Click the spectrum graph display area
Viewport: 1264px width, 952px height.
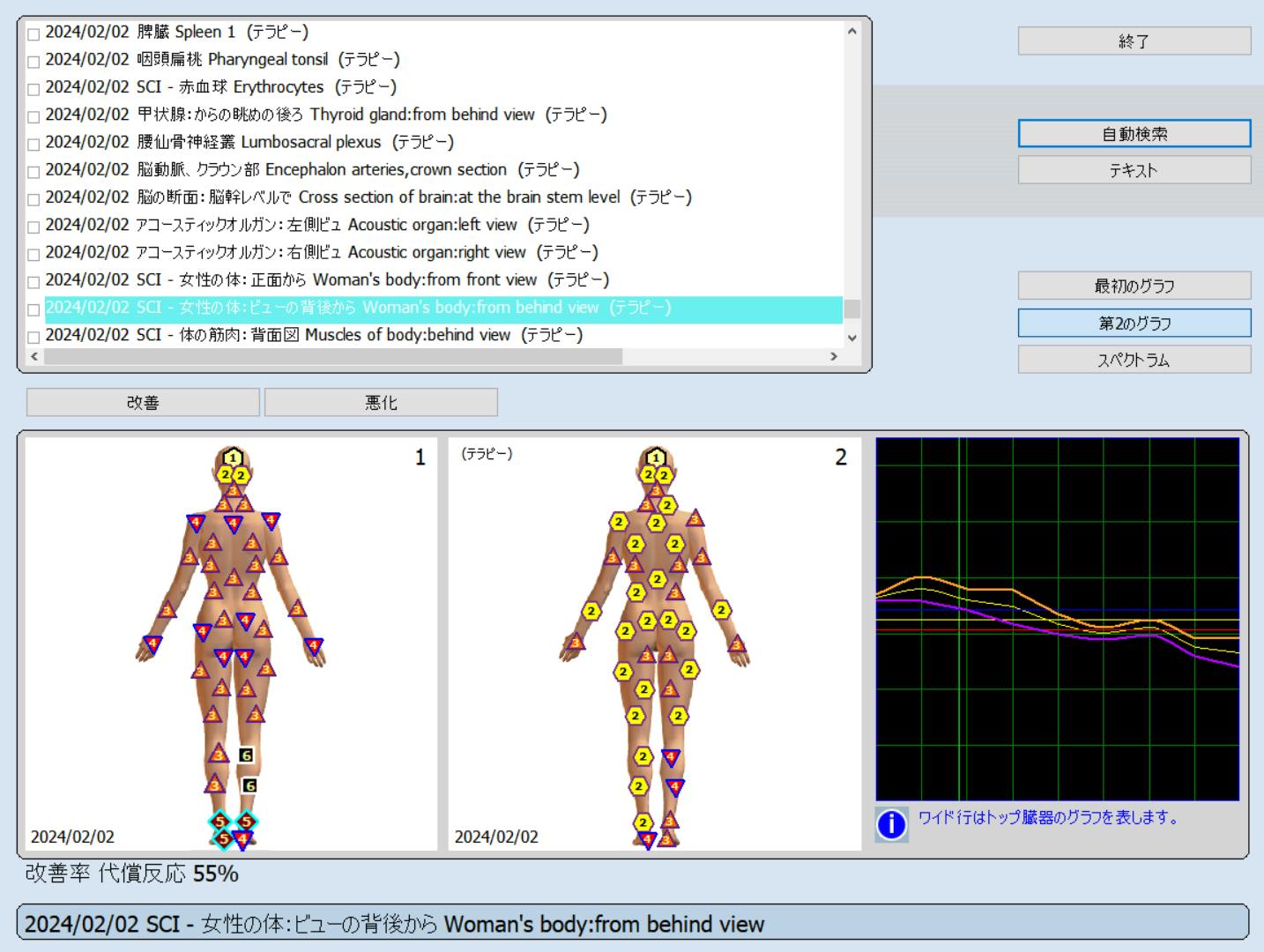1057,619
